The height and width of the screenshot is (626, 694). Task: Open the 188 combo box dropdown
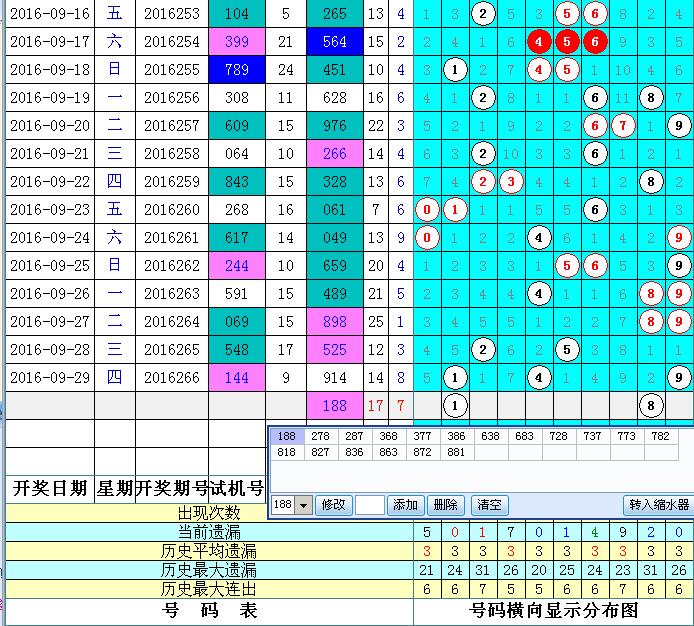click(305, 505)
